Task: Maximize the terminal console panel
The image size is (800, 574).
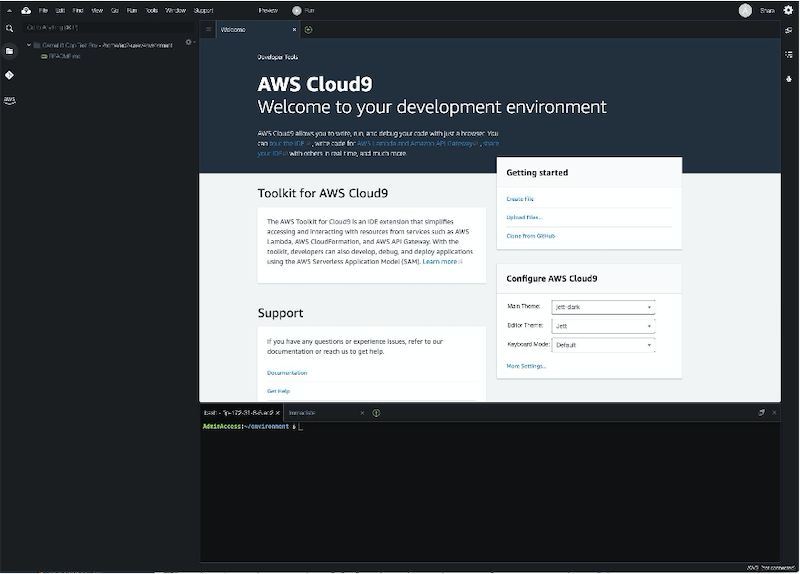Action: pyautogui.click(x=761, y=412)
